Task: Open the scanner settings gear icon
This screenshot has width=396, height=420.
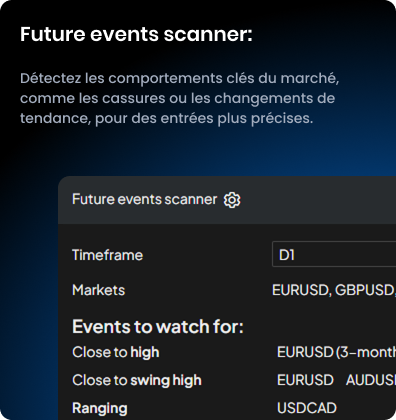Action: tap(232, 200)
